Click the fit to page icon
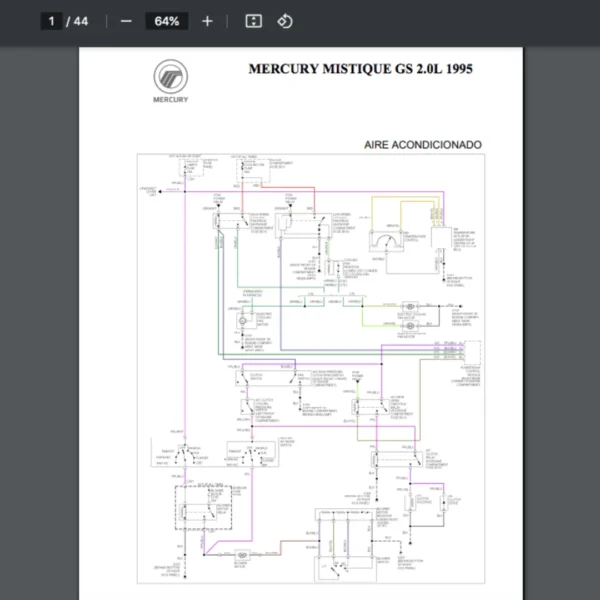Image resolution: width=600 pixels, height=600 pixels. click(x=254, y=21)
